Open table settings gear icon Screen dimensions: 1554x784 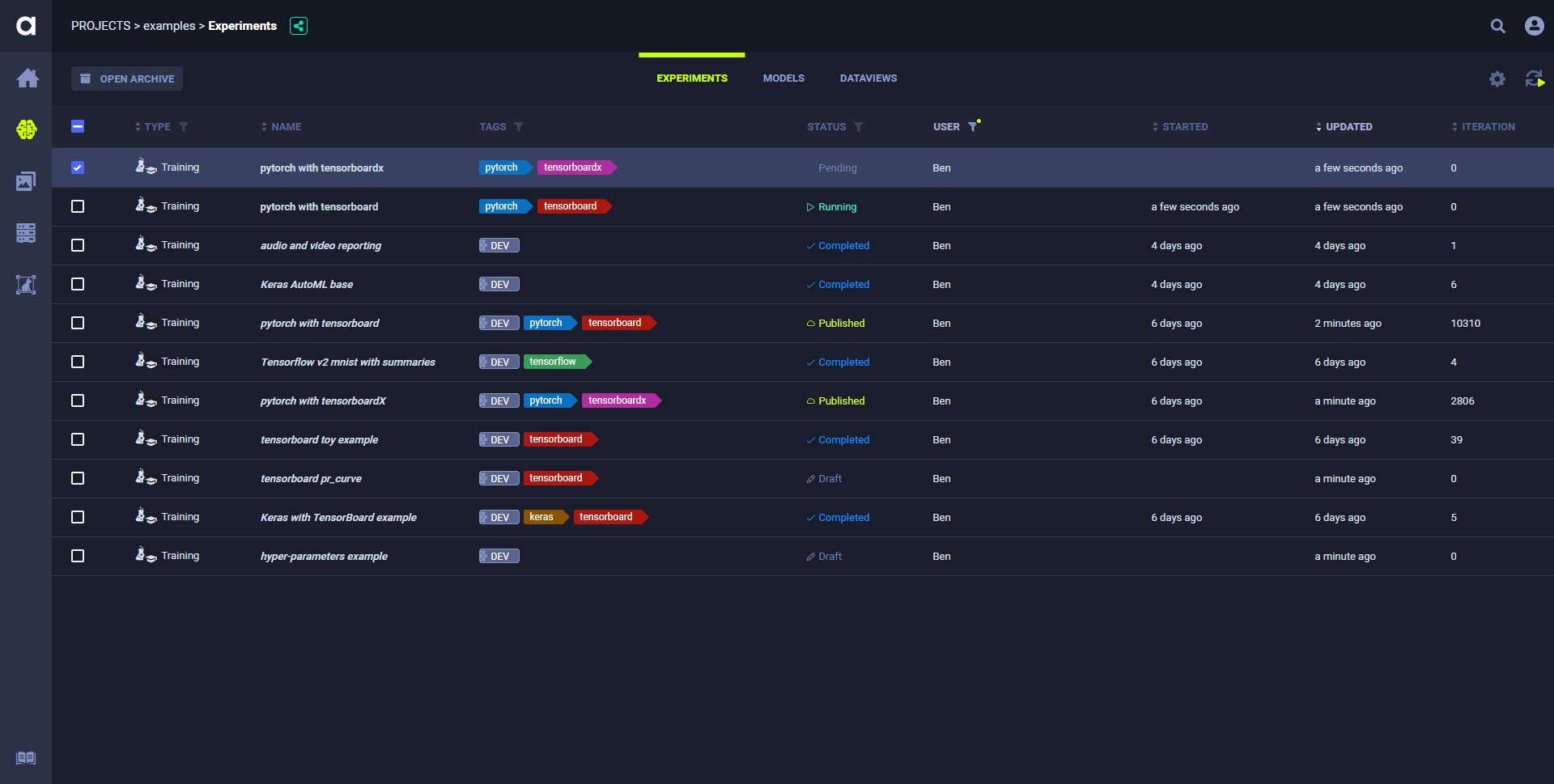[x=1497, y=78]
